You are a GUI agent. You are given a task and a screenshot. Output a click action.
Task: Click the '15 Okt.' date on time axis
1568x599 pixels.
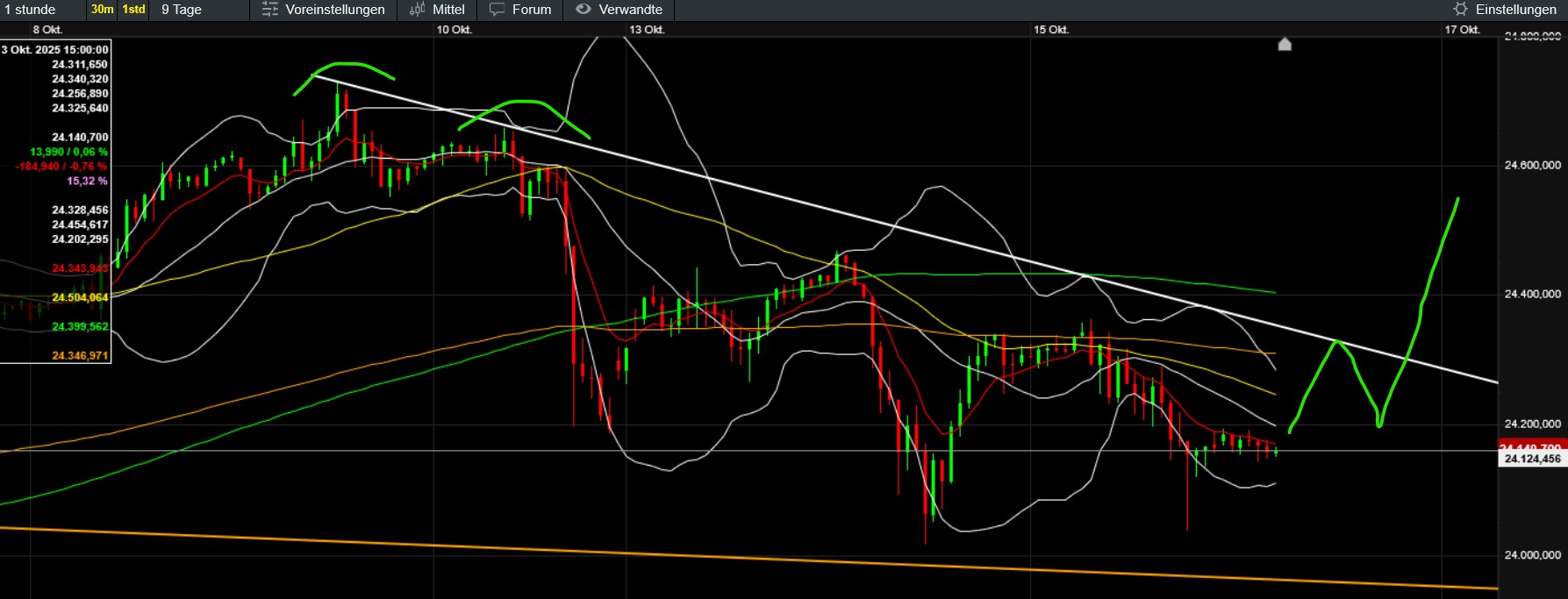(1050, 30)
